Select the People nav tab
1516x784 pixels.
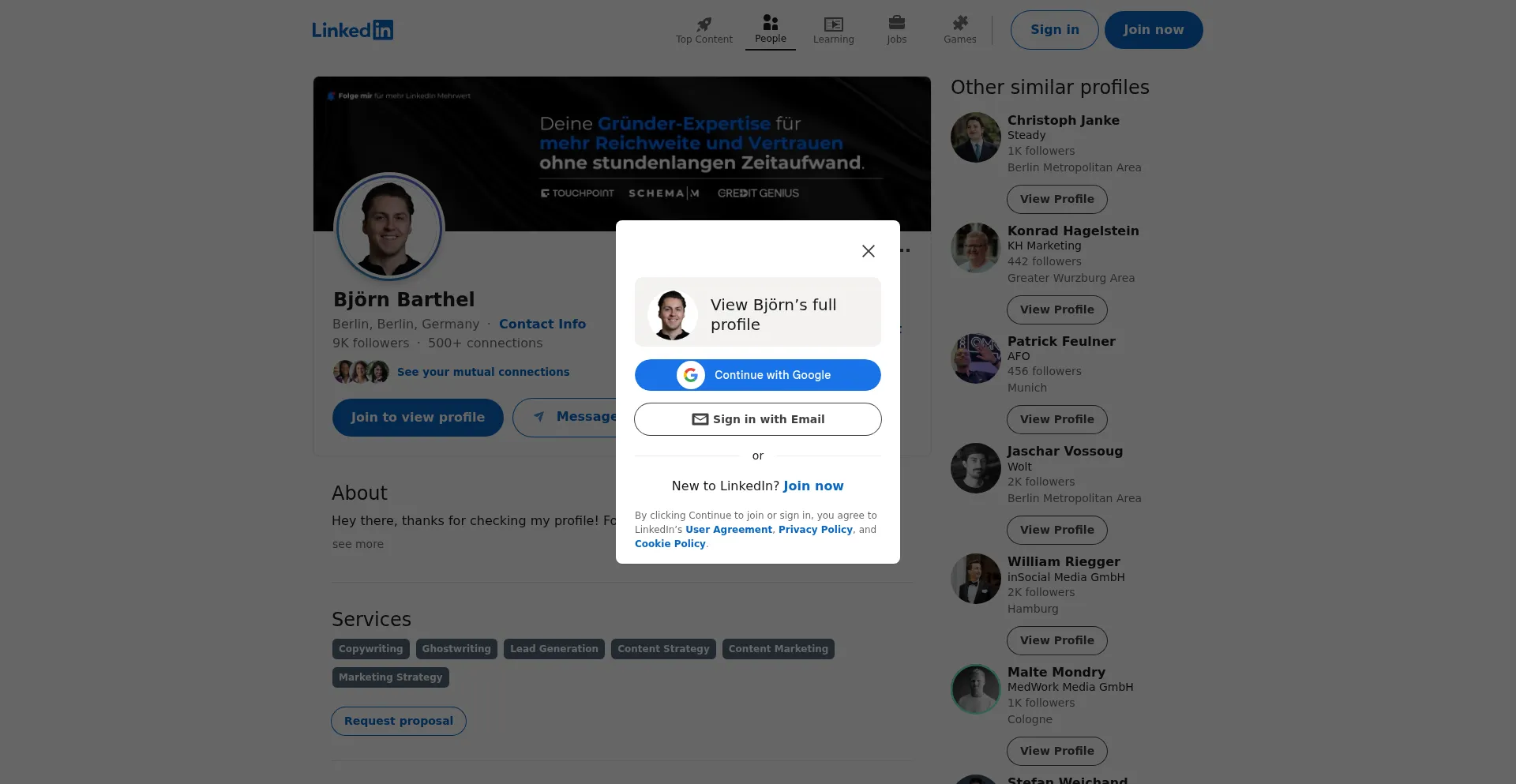(771, 30)
